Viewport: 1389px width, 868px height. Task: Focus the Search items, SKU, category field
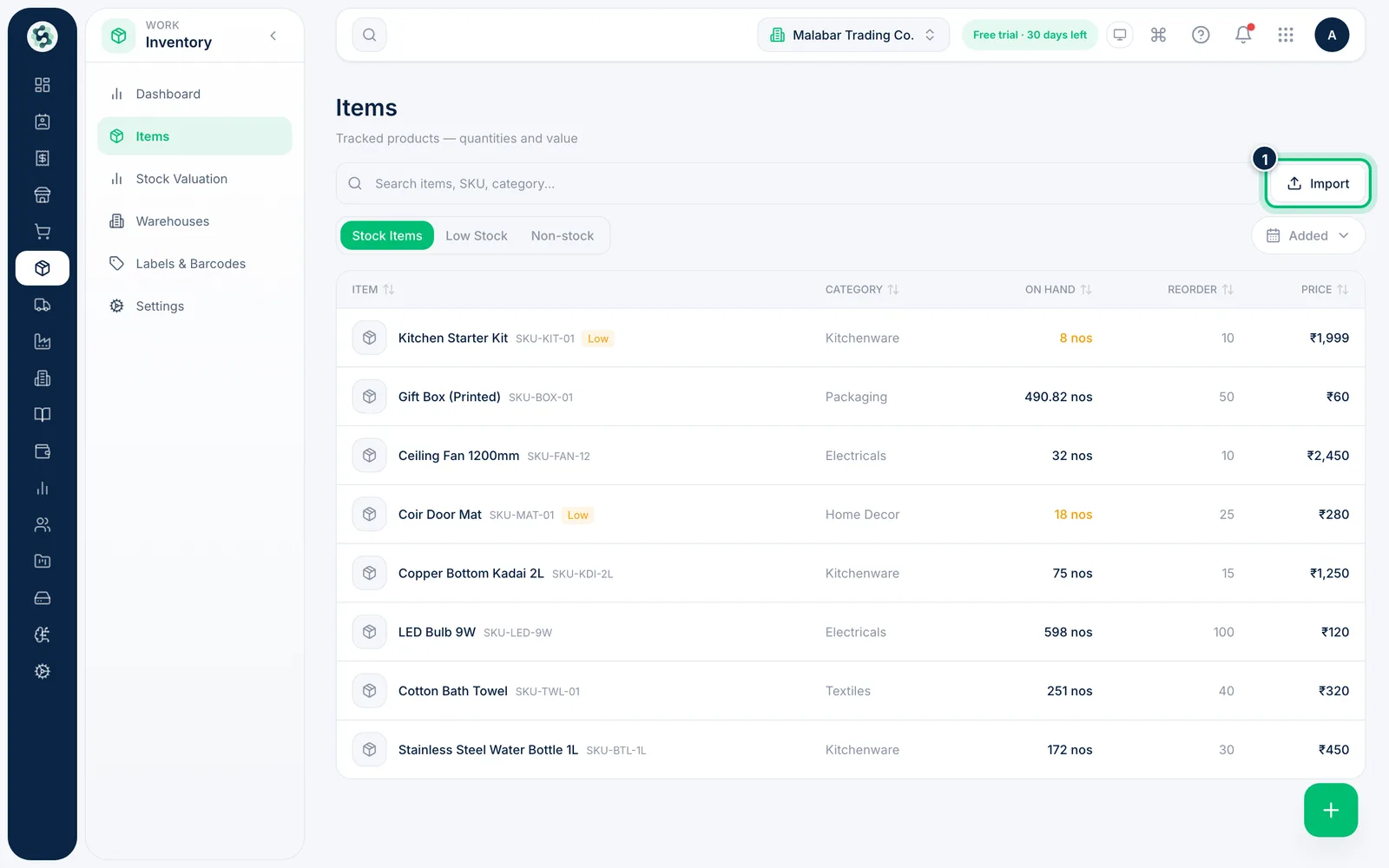click(796, 183)
